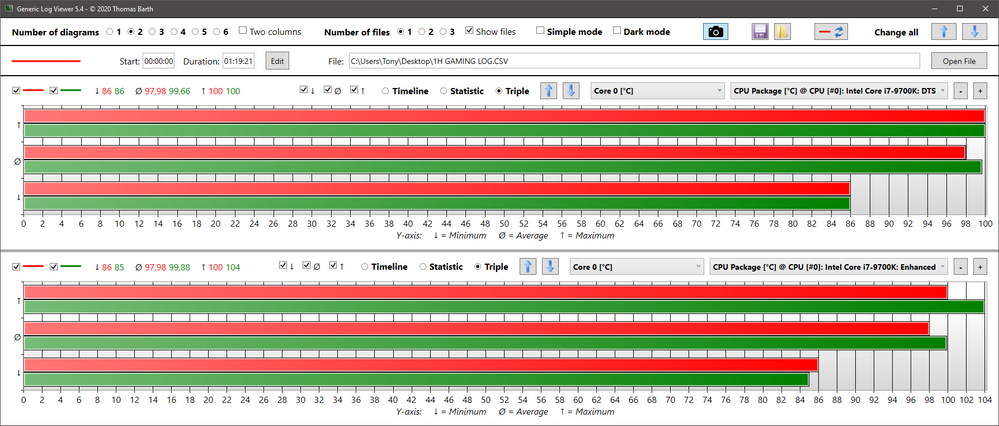Click the Open File button
The height and width of the screenshot is (426, 999).
pos(958,61)
